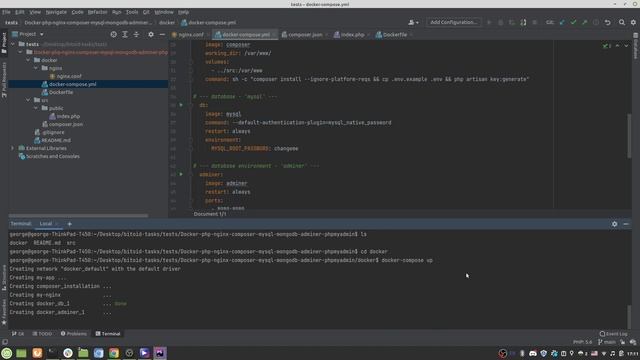640x360 pixels.
Task: Open the Project vertical side tab
Action: (x=4, y=43)
